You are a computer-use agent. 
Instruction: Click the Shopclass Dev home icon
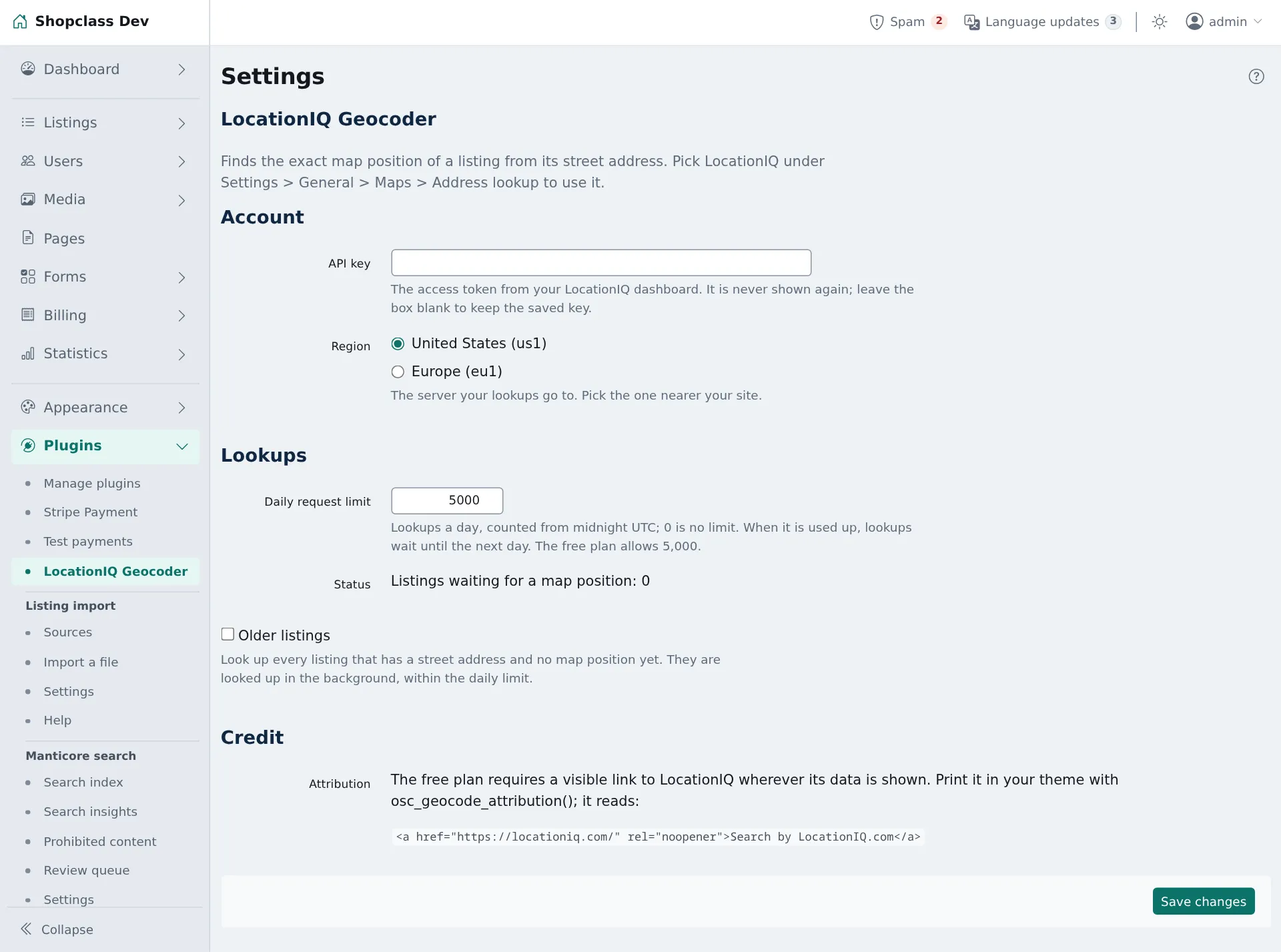coord(20,22)
